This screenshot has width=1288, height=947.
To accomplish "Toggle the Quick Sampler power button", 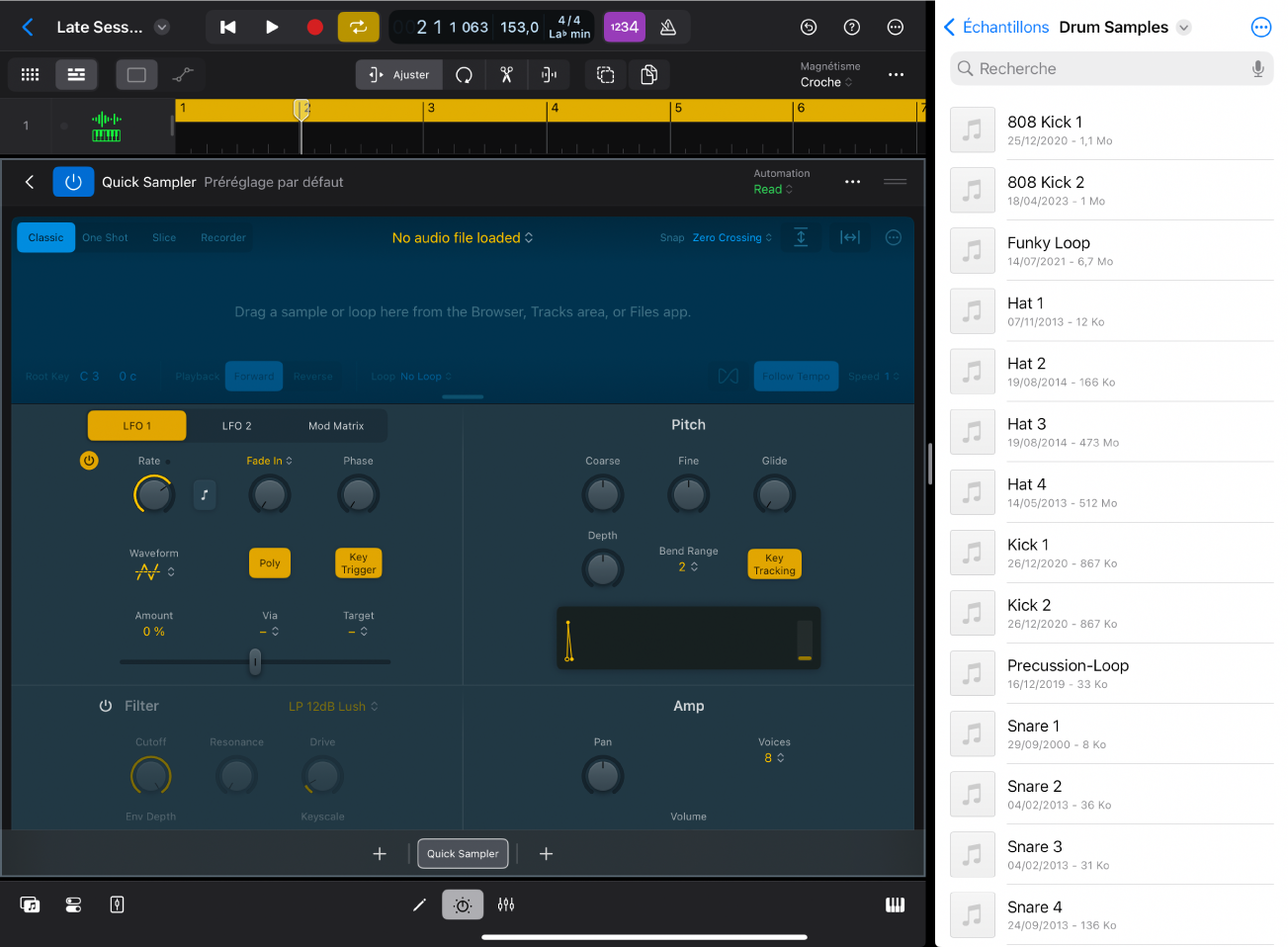I will 73,182.
